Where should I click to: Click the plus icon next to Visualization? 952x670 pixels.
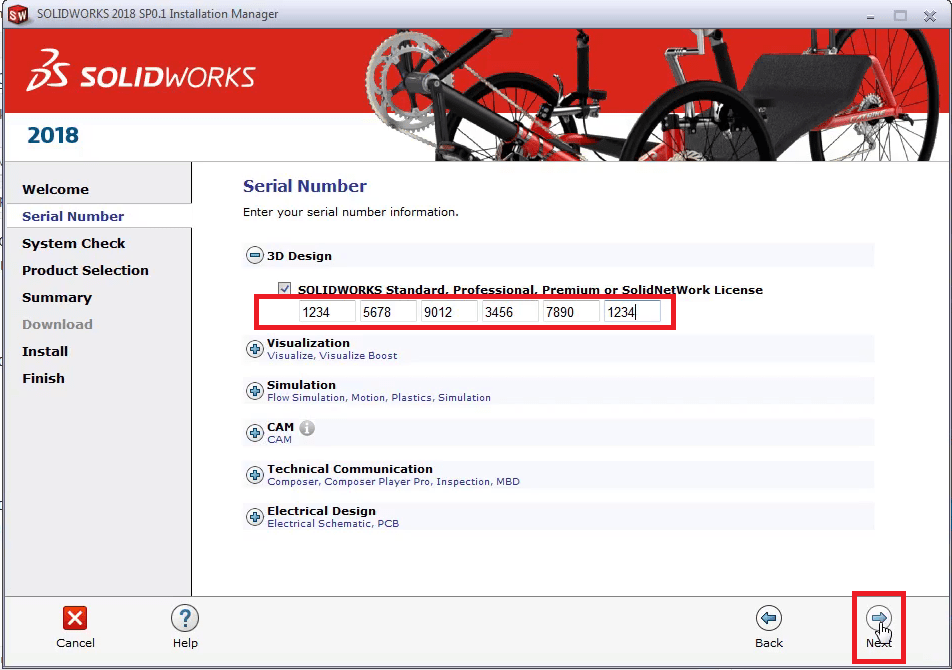[255, 348]
